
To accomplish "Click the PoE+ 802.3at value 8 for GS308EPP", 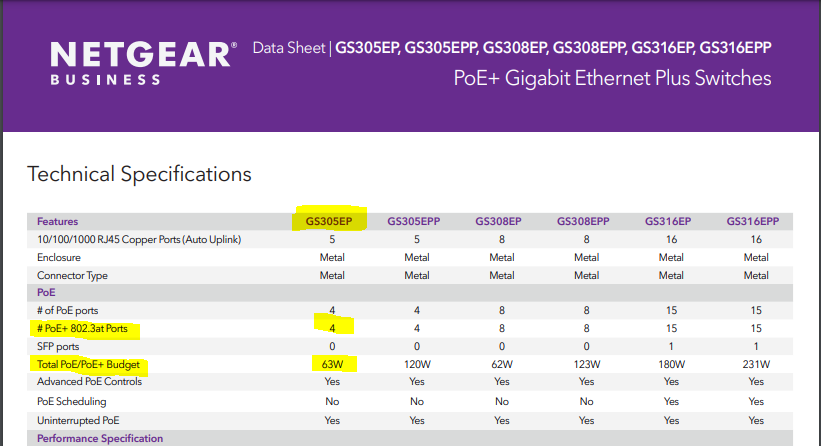I will 586,329.
